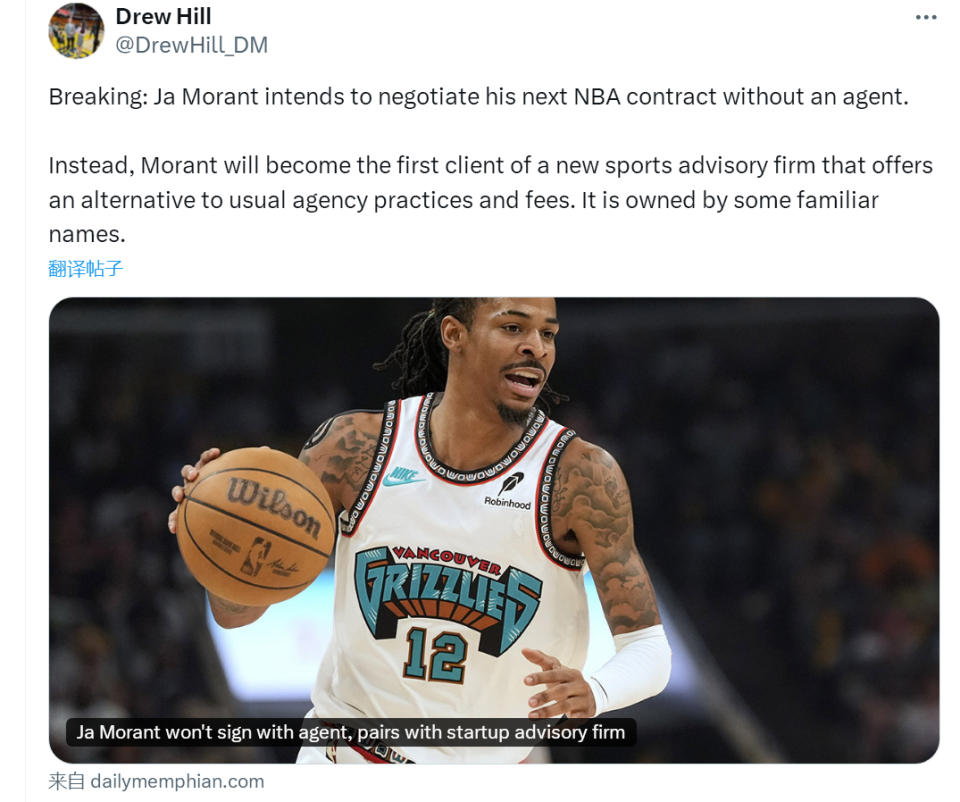Viewport: 960px width, 802px height.
Task: Click Drew Hill's profile avatar
Action: 76,31
